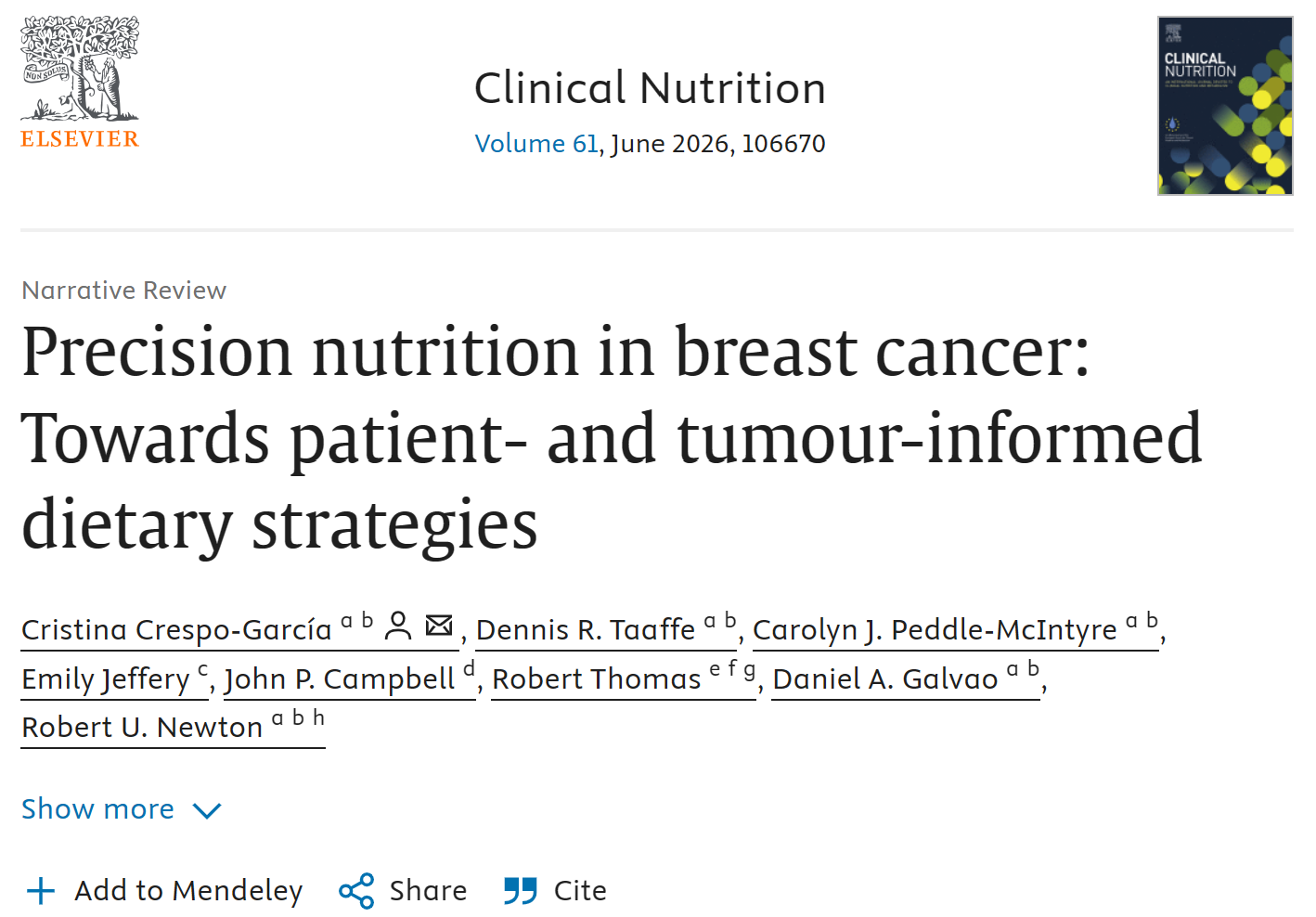This screenshot has height=917, width=1316.
Task: Click the Share network icon
Action: (356, 891)
